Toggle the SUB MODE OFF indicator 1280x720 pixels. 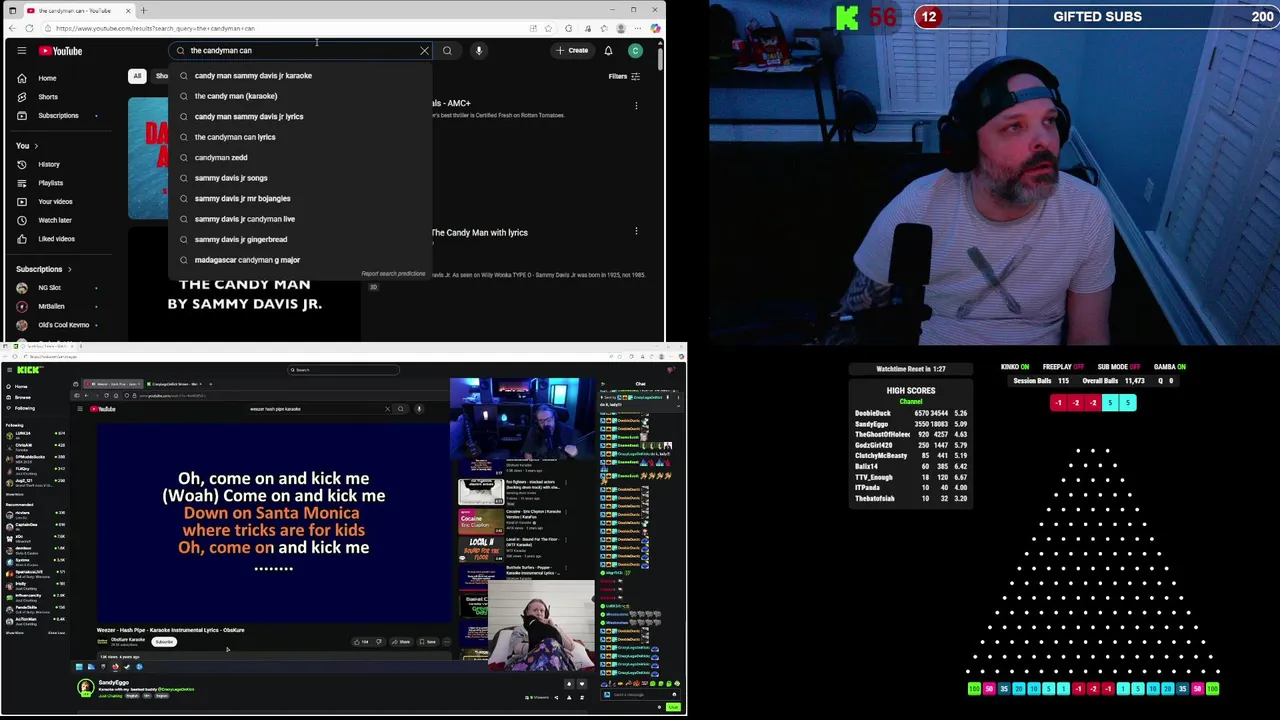point(1119,367)
